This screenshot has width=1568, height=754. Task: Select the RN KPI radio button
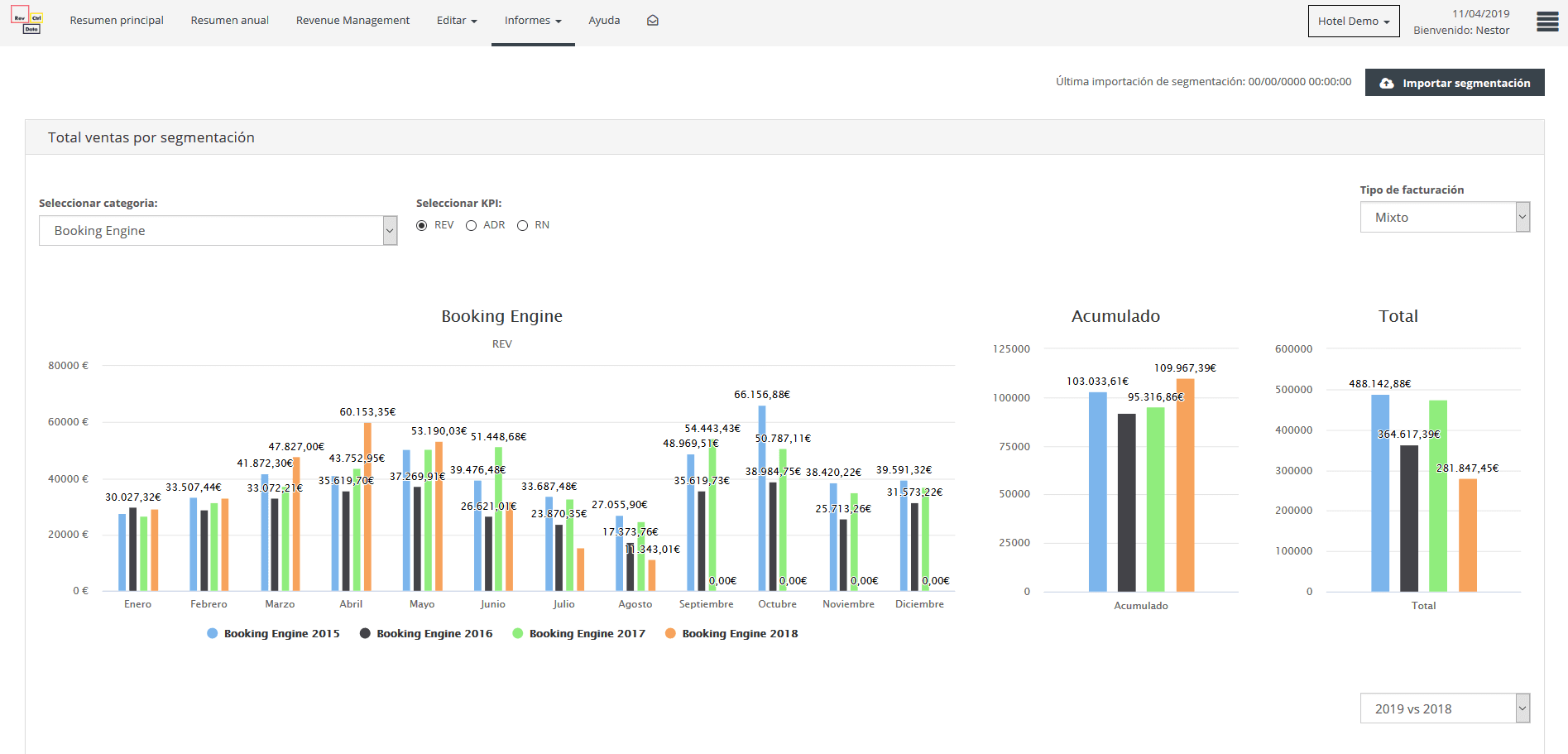tap(522, 225)
